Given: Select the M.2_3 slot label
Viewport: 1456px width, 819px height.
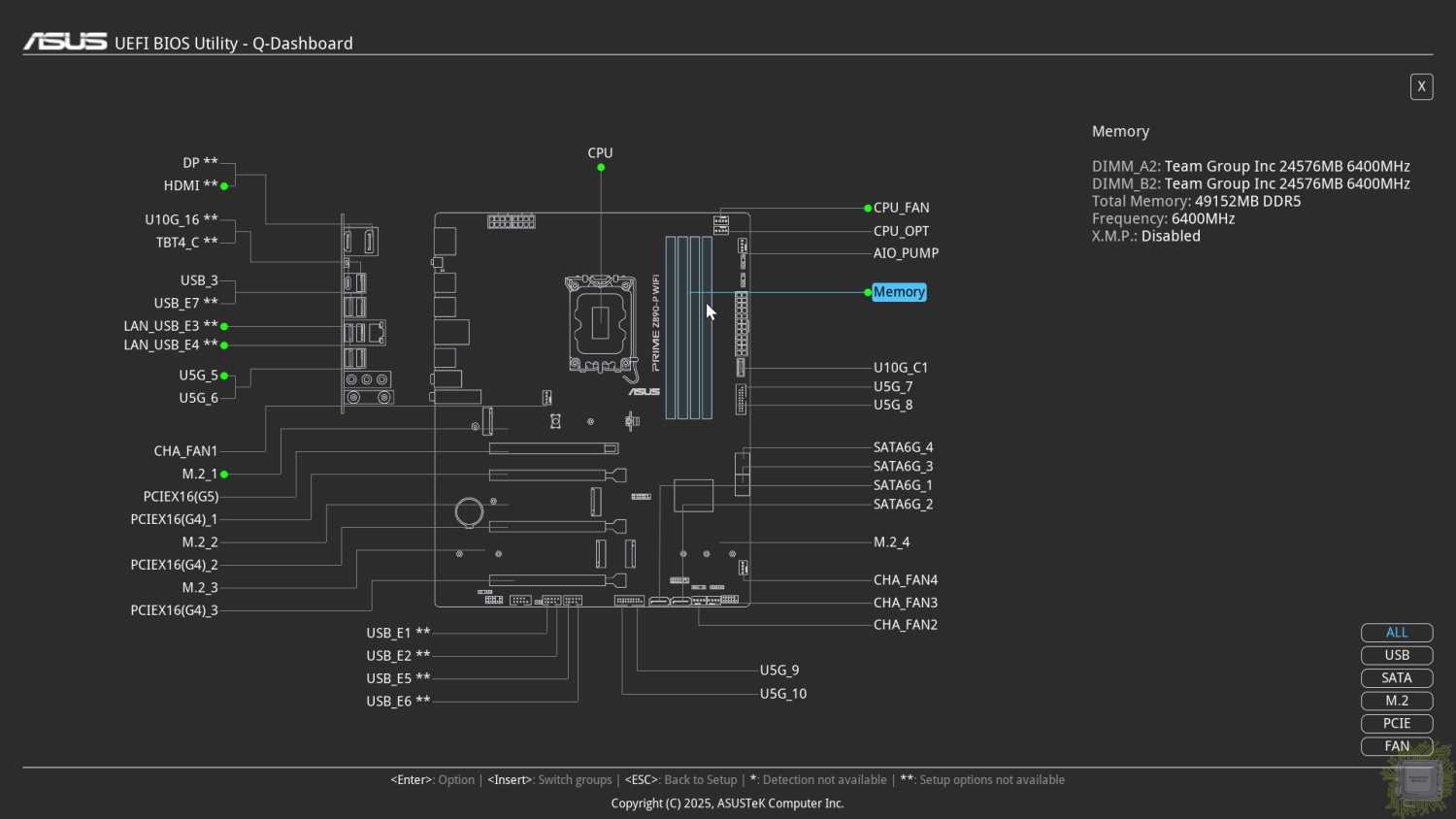Looking at the screenshot, I should tap(200, 588).
